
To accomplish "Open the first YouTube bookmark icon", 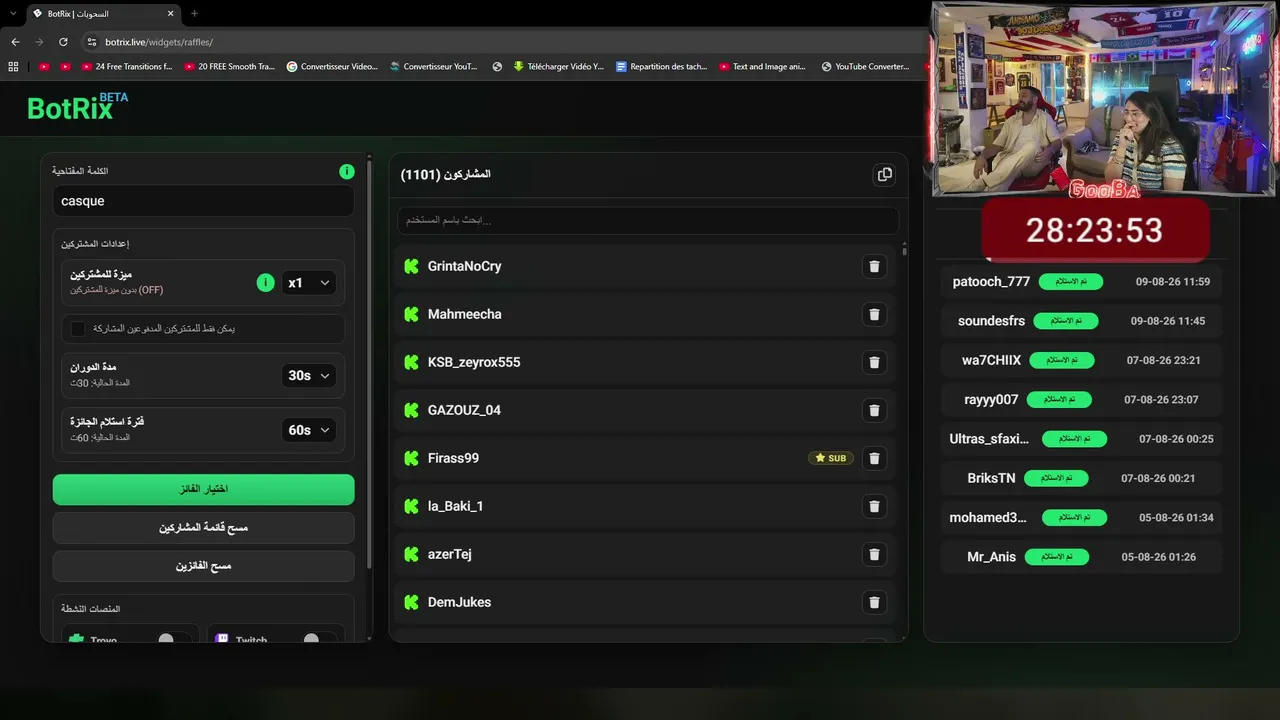I will pos(43,67).
